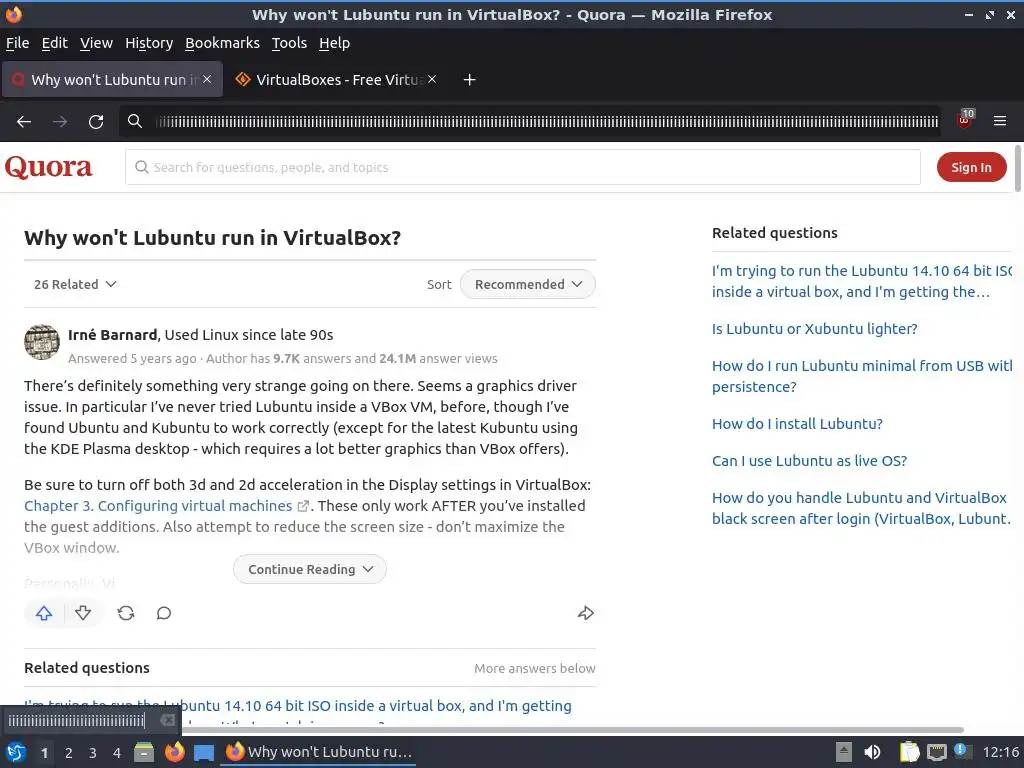
Task: Open the Firefox hamburger application menu
Action: tap(1000, 121)
